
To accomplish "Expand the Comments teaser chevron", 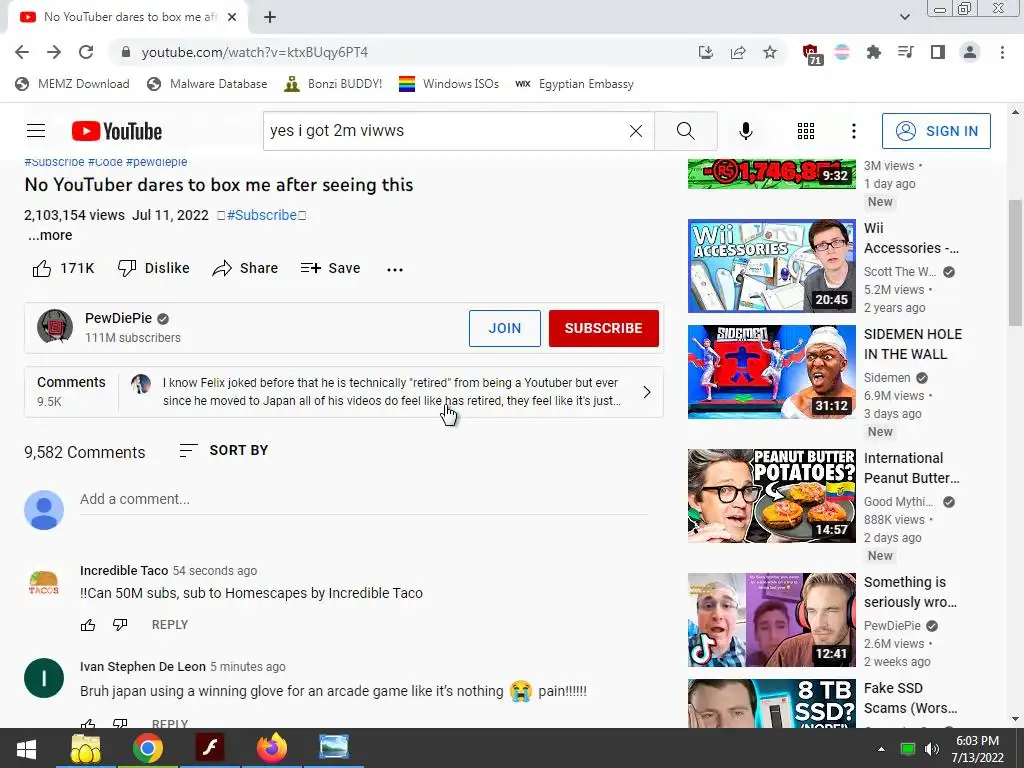I will pyautogui.click(x=647, y=392).
